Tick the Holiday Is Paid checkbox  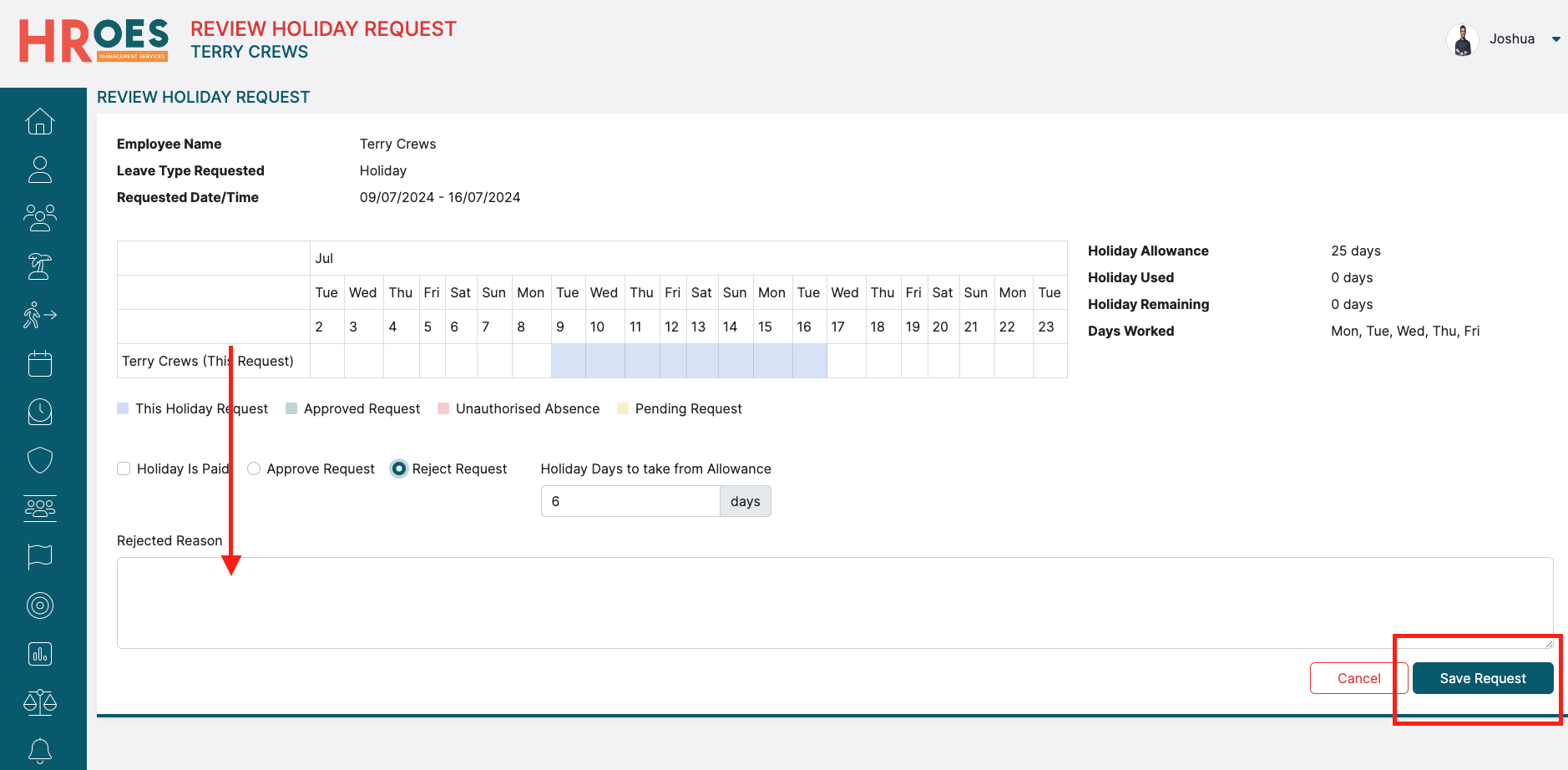124,469
